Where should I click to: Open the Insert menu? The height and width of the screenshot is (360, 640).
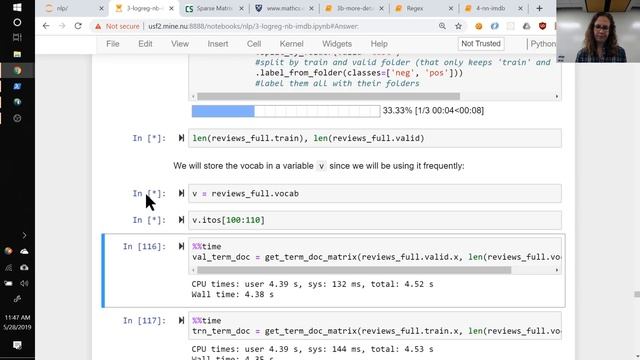pos(218,44)
